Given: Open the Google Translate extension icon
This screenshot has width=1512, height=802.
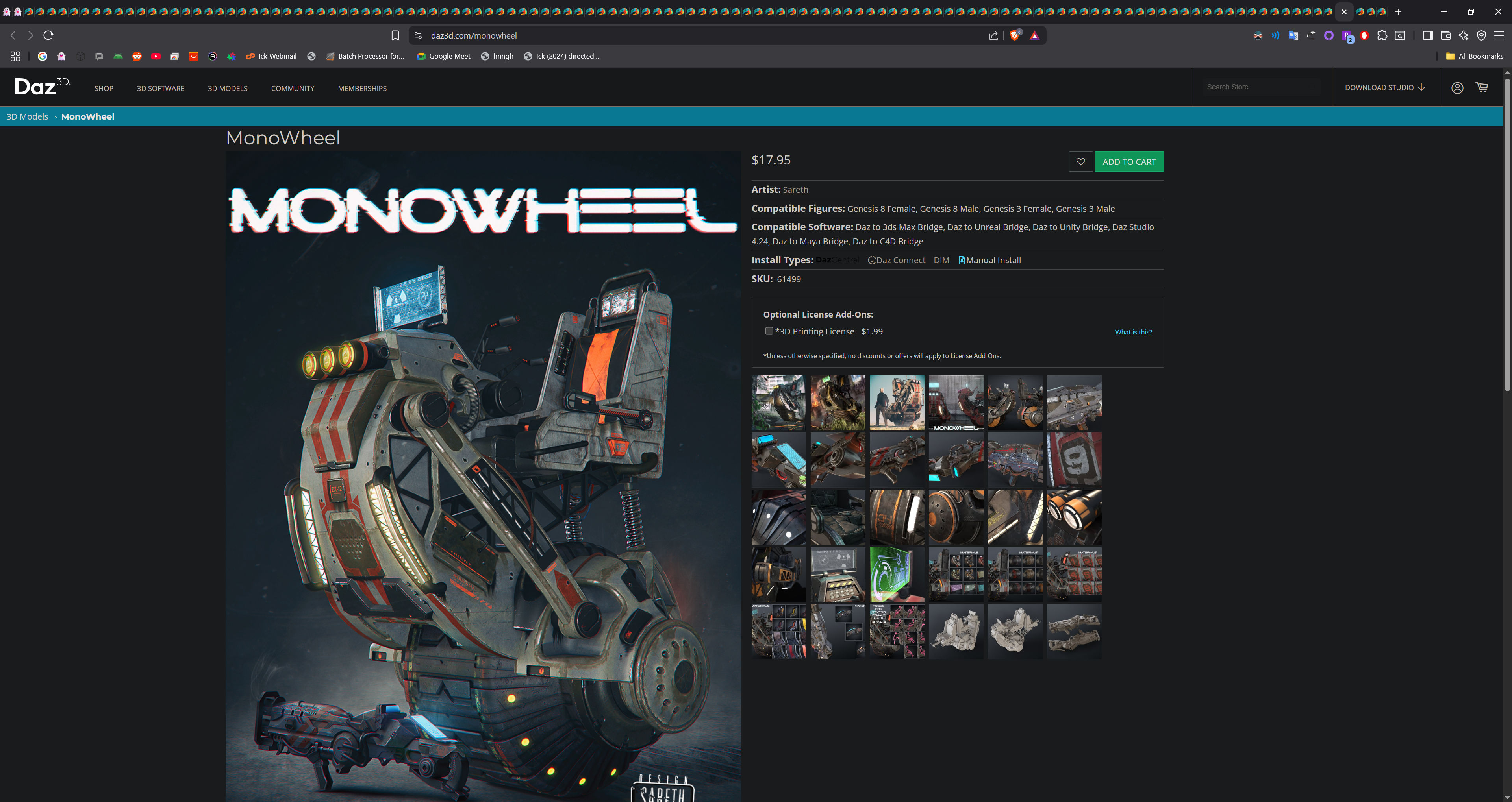Looking at the screenshot, I should (1293, 36).
